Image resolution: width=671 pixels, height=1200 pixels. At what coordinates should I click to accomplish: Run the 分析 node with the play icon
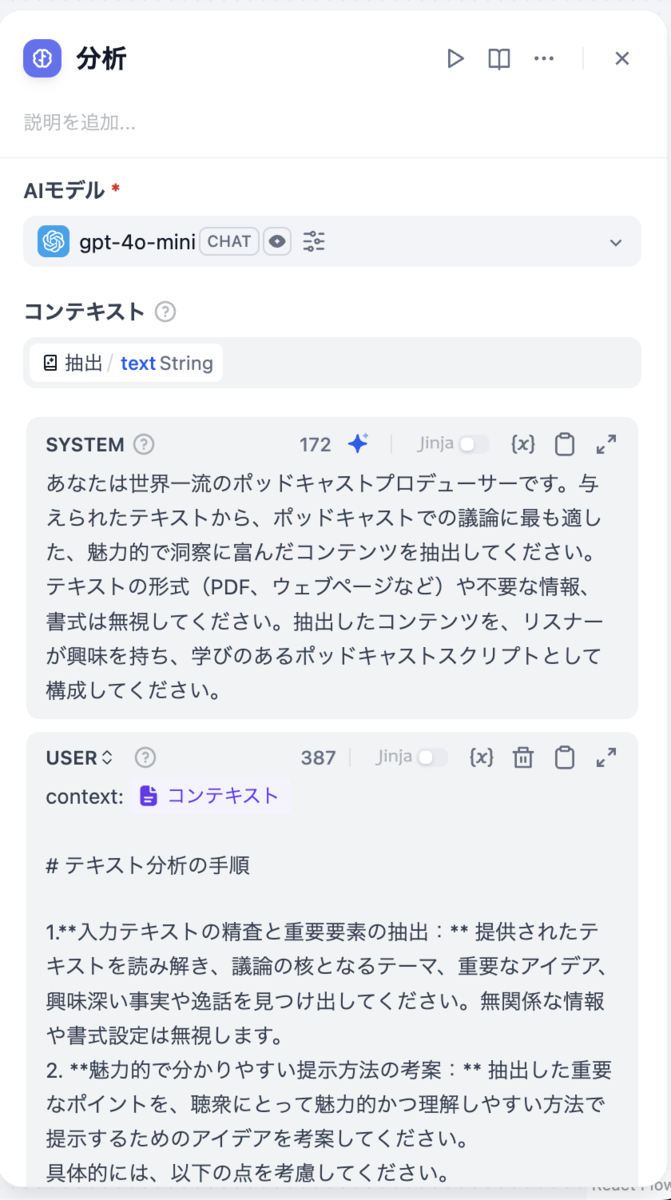click(456, 58)
